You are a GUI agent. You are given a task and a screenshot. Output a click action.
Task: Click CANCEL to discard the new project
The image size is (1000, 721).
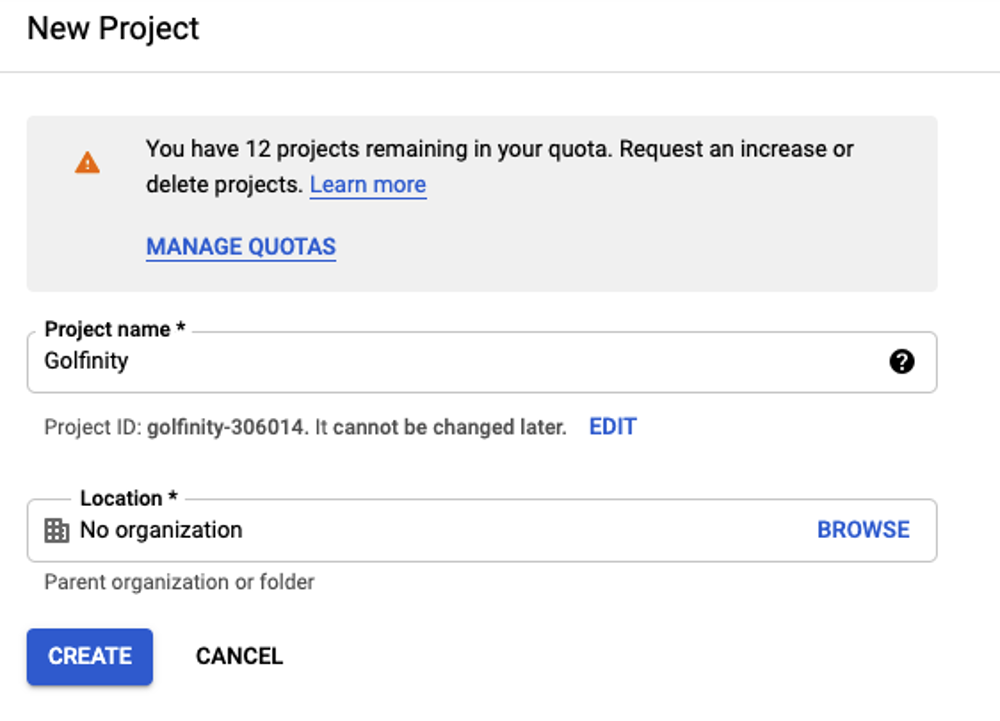click(x=239, y=656)
